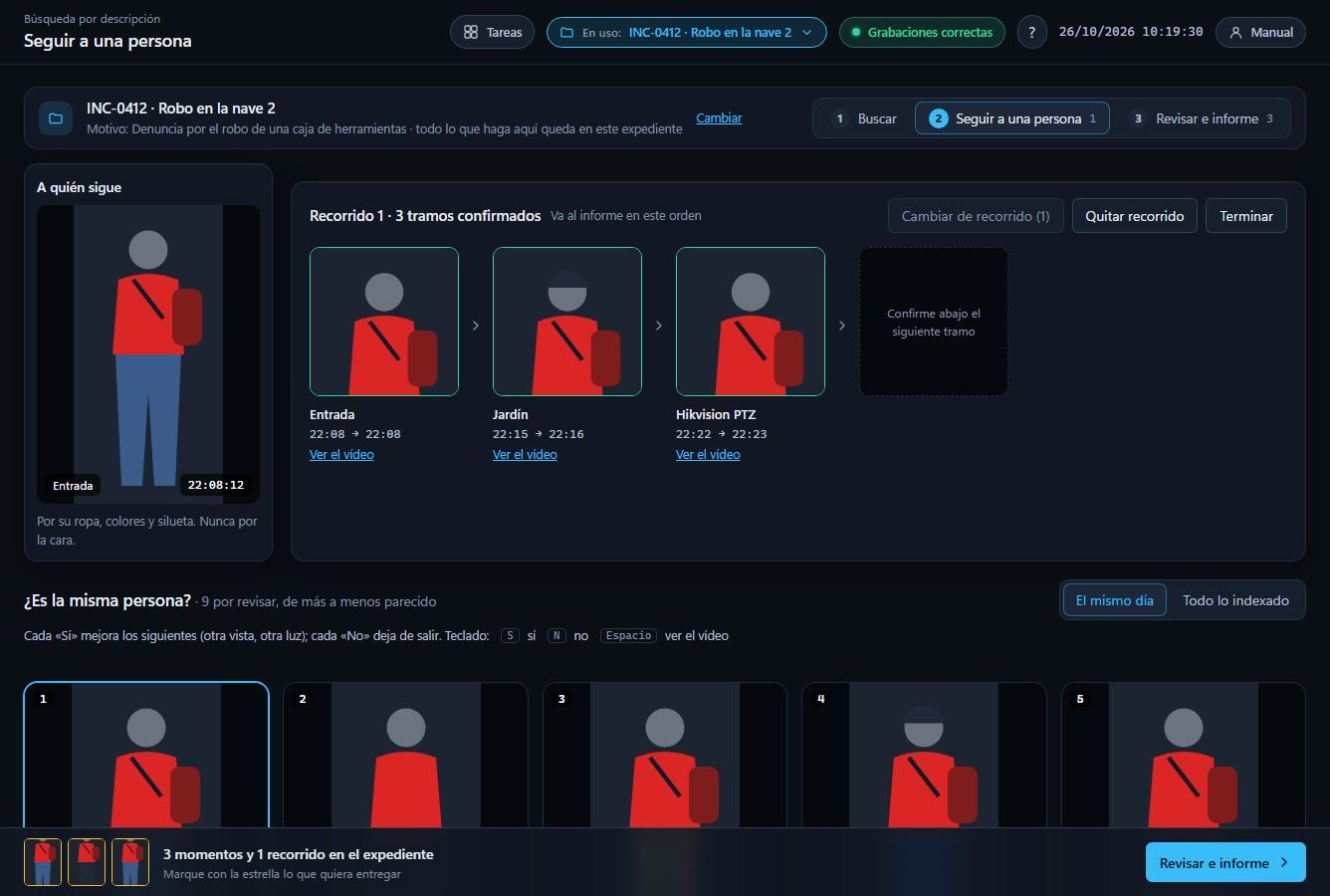Switch to Todo lo indexado filter

(x=1235, y=600)
